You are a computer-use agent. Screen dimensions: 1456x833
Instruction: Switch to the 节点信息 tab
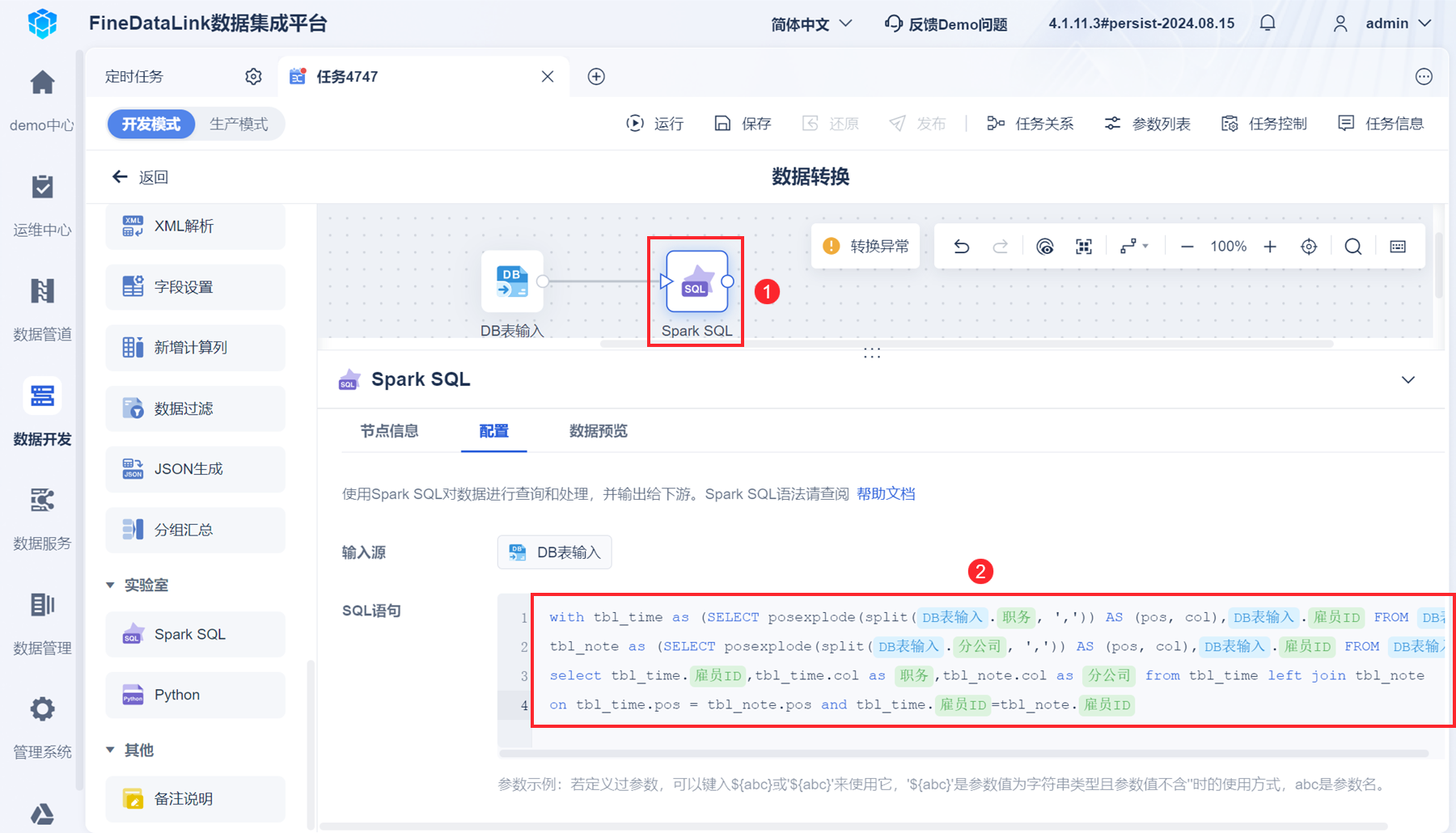pyautogui.click(x=389, y=431)
